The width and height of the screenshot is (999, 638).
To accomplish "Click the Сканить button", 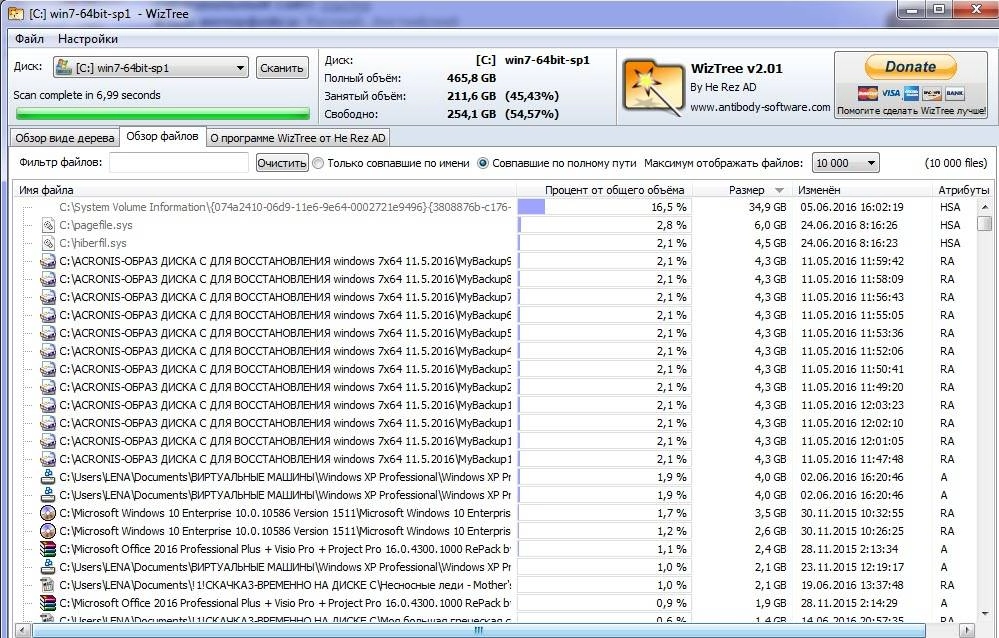I will 282,68.
